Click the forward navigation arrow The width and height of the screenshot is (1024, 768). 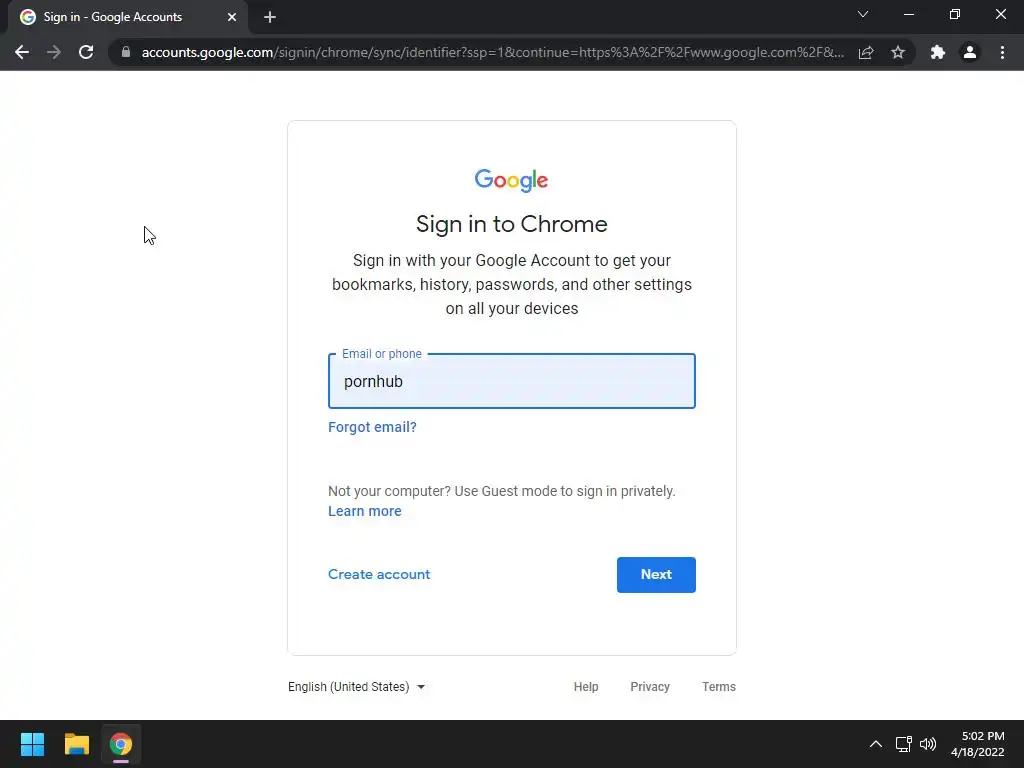pyautogui.click(x=54, y=52)
